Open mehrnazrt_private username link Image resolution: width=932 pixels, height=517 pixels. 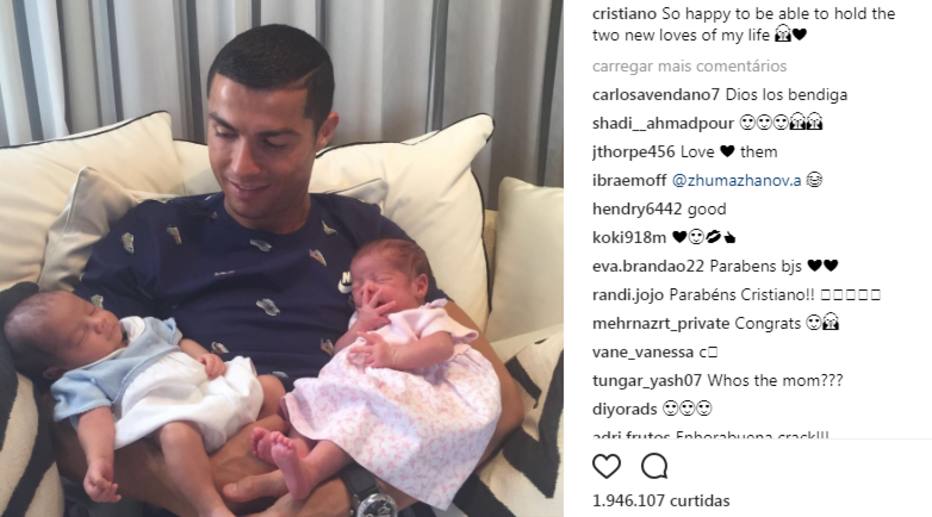pos(661,323)
